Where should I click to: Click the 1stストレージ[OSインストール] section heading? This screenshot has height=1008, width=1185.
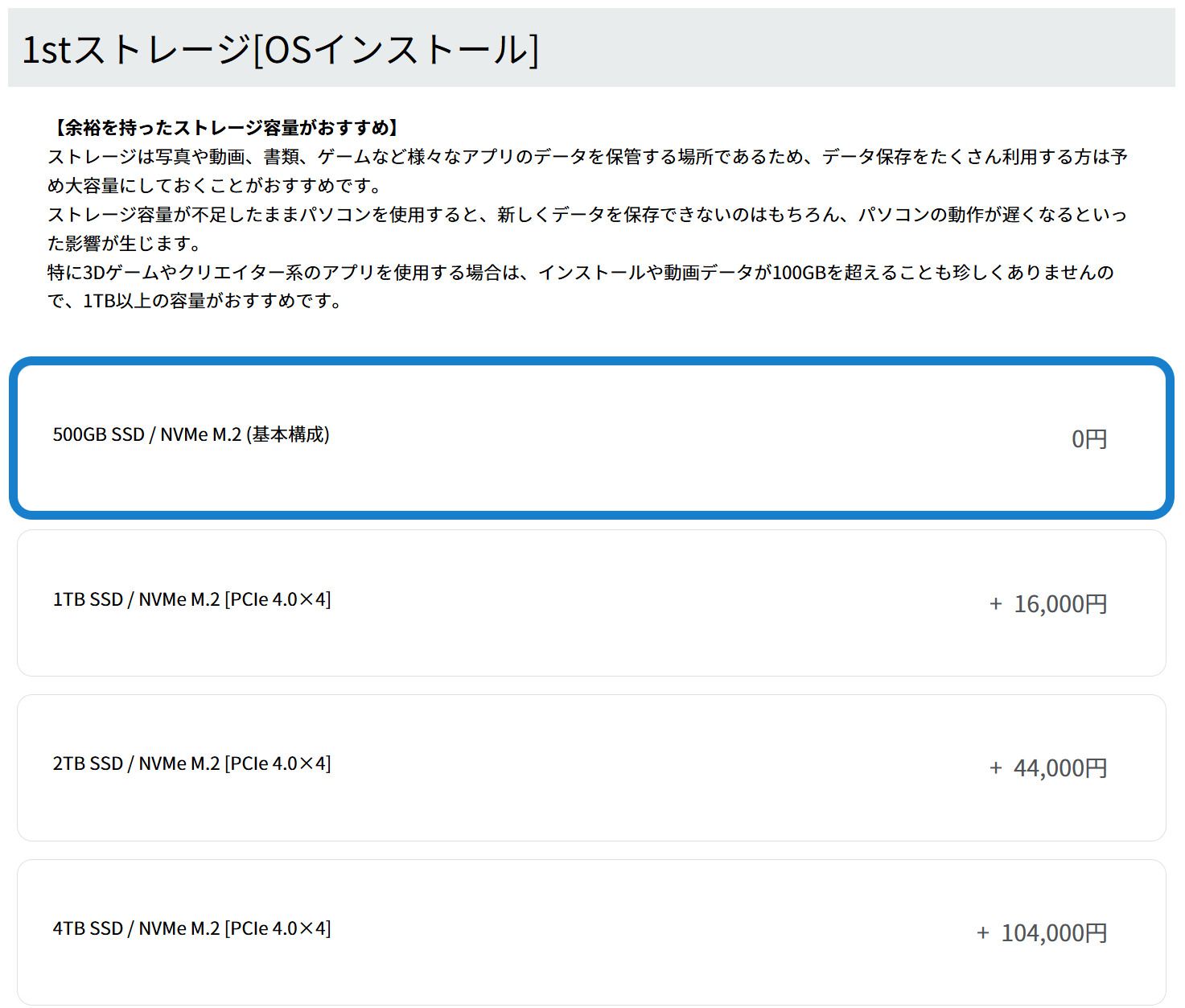(280, 50)
